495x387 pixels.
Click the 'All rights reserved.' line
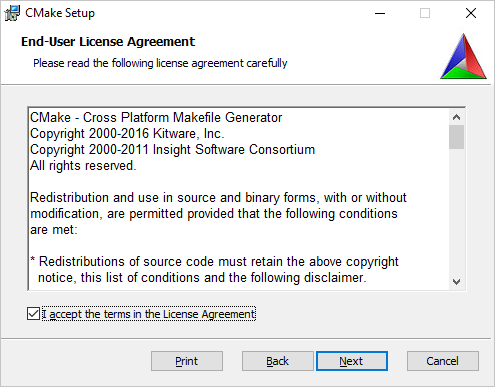pos(83,166)
